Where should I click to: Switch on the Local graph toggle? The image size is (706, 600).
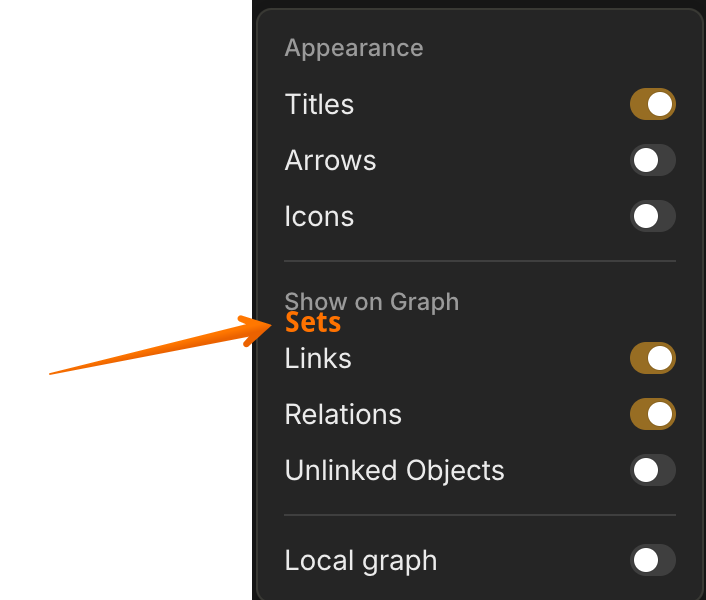coord(652,560)
